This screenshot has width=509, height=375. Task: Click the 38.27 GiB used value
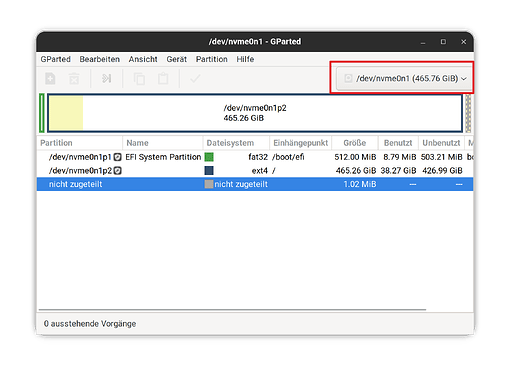coord(398,171)
